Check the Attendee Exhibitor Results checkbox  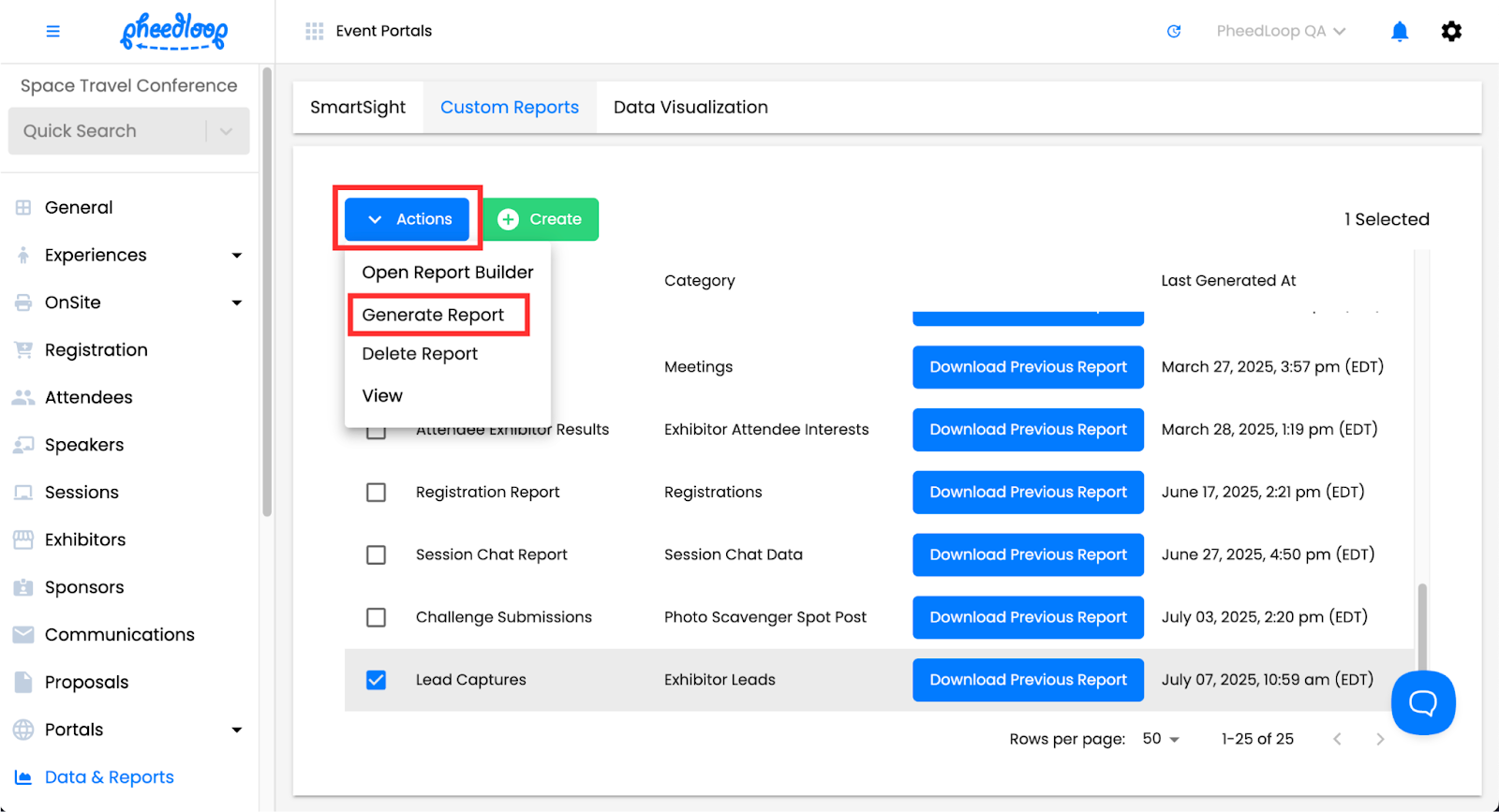(x=376, y=434)
